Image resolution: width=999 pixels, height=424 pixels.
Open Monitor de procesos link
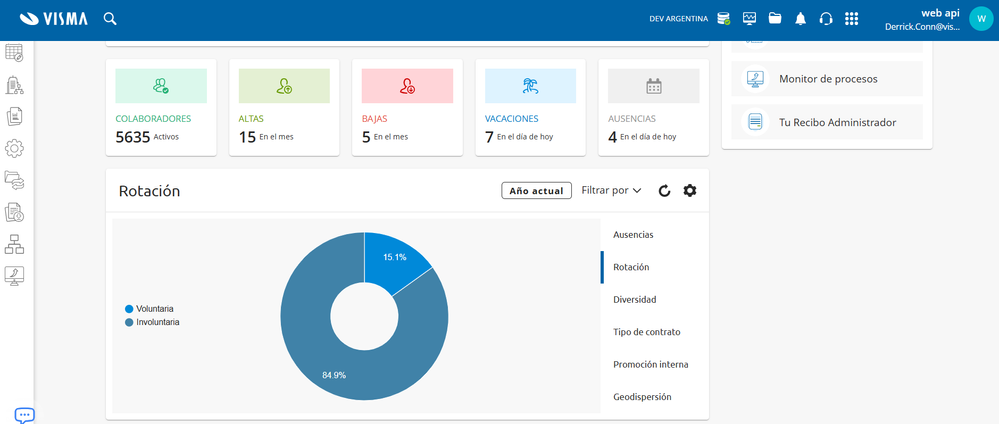[828, 79]
